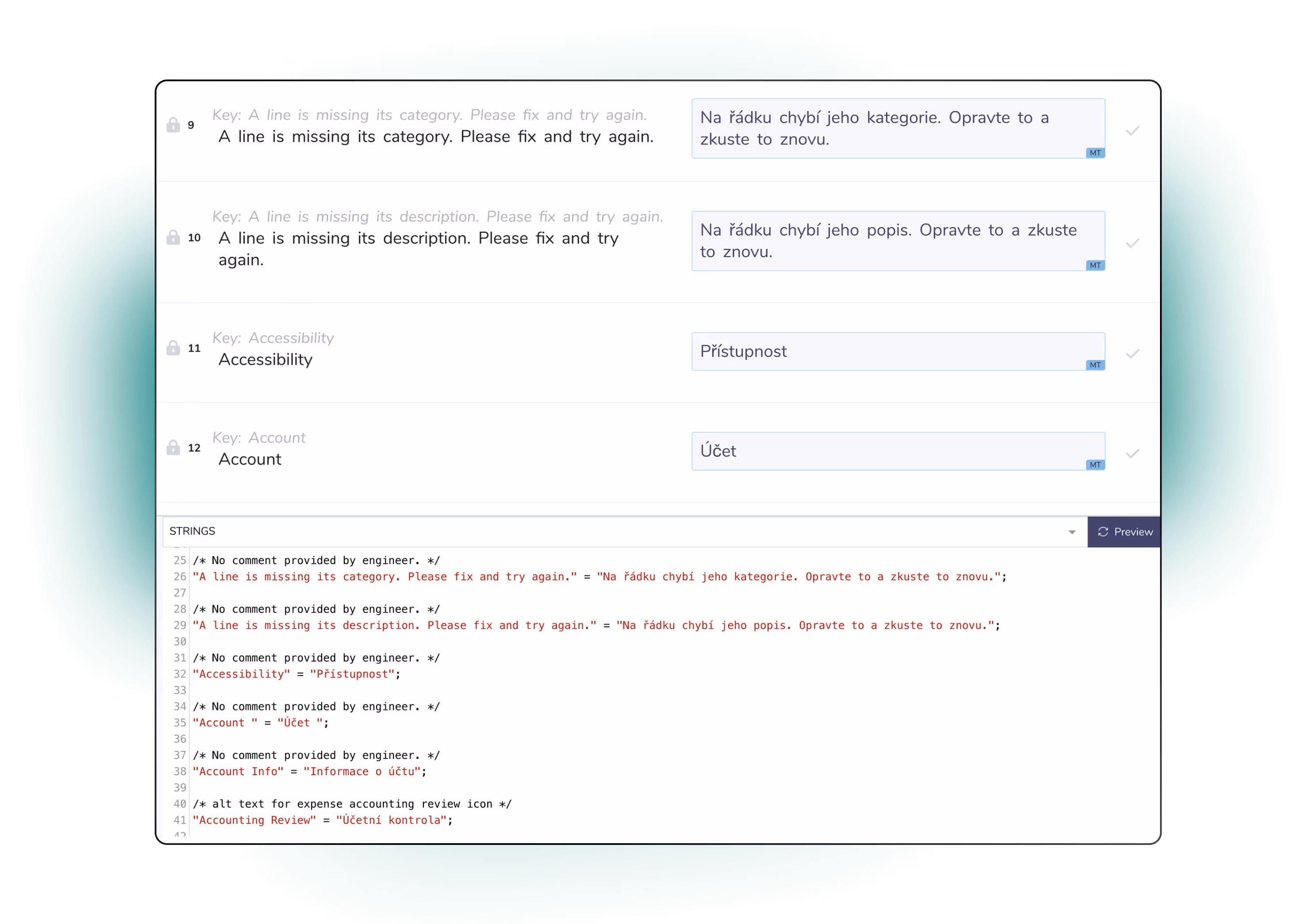This screenshot has height=924, width=1316.
Task: Select source text of segment 12 Account
Action: [x=250, y=459]
